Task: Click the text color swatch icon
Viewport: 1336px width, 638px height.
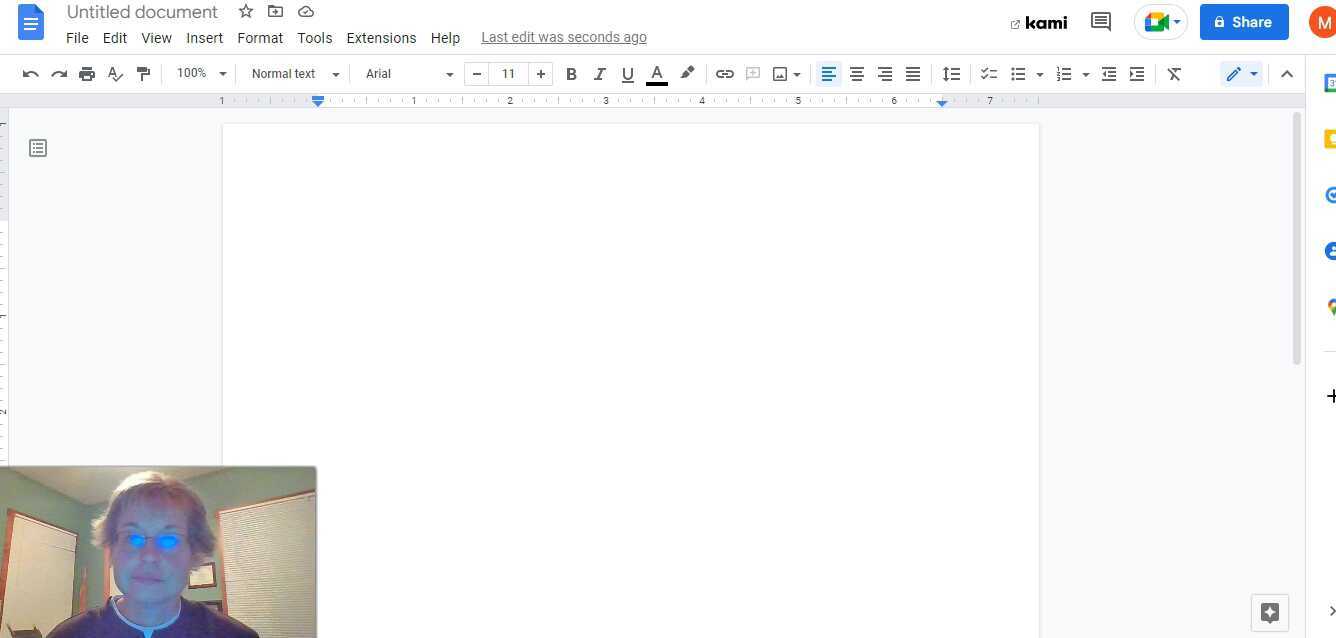Action: pyautogui.click(x=657, y=74)
